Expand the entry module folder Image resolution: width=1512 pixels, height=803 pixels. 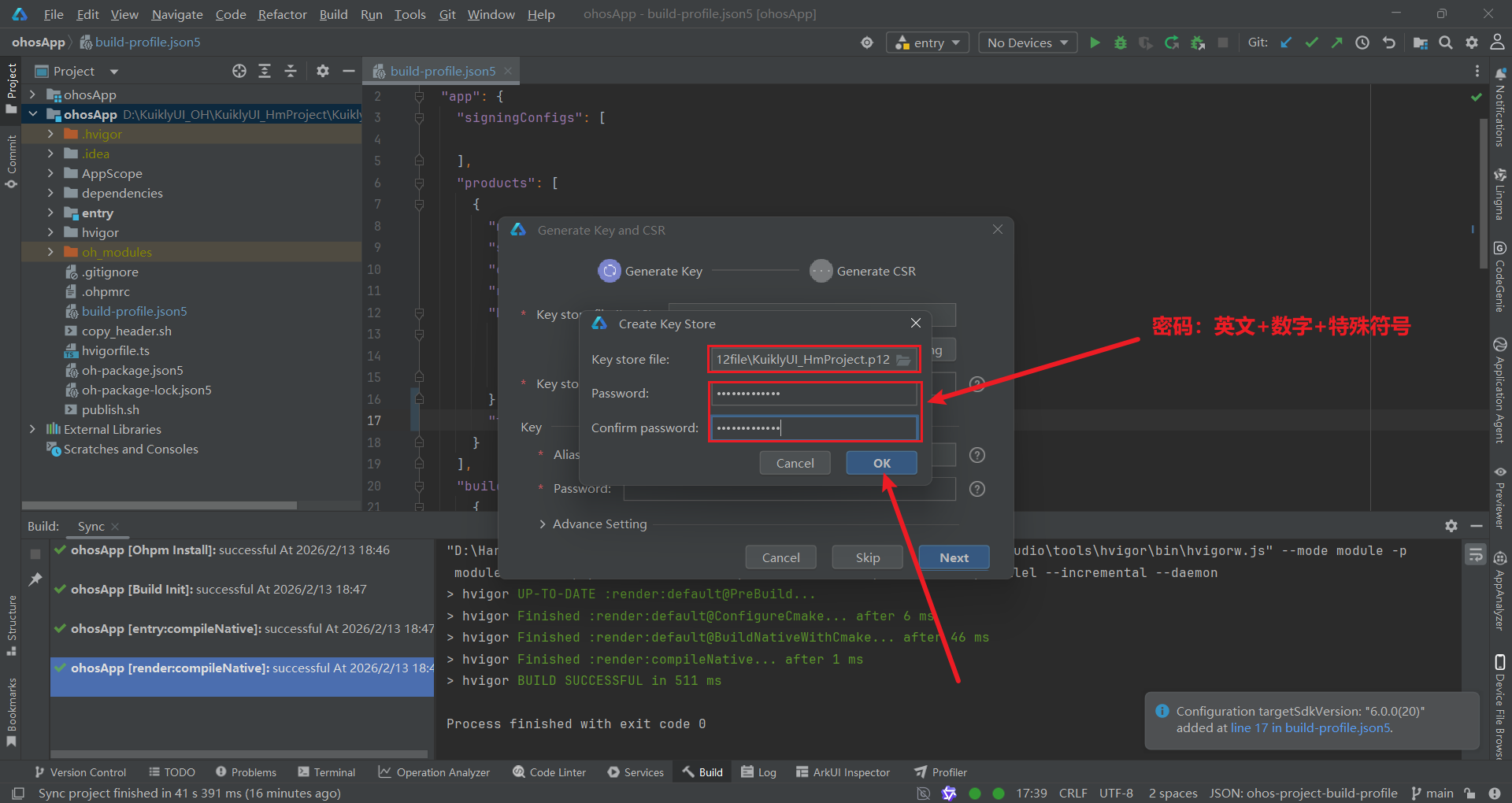click(50, 213)
